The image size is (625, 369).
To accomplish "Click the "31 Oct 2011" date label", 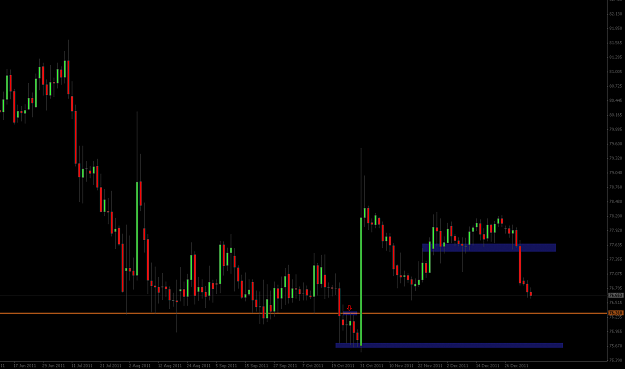I will point(372,365).
